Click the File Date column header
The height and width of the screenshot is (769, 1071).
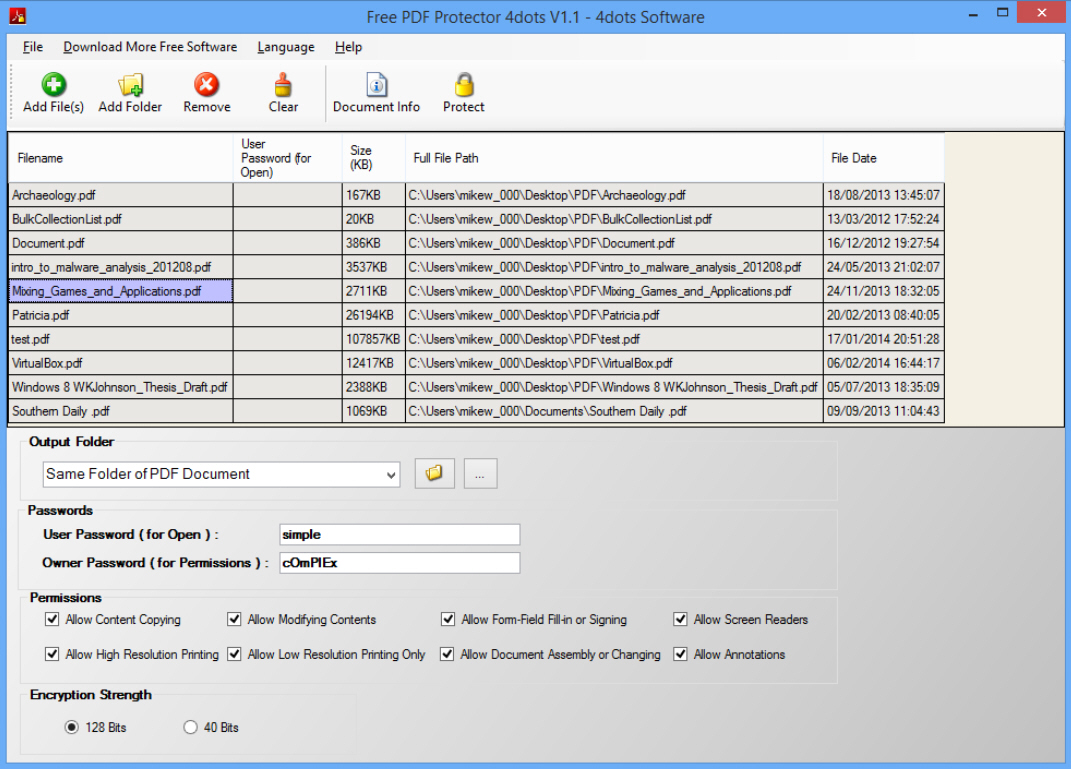click(884, 158)
